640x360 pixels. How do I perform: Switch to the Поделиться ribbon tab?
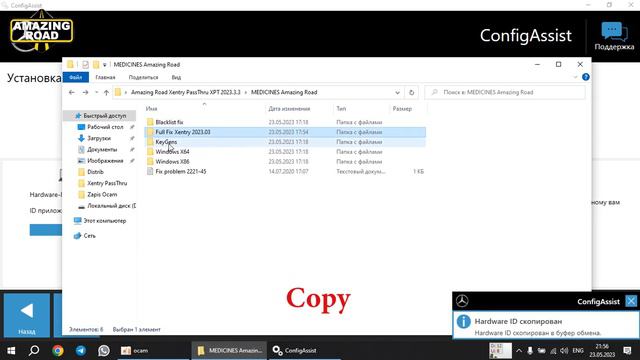[143, 77]
